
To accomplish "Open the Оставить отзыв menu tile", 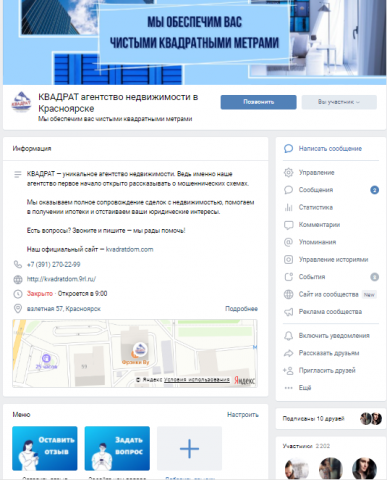I will [45, 448].
